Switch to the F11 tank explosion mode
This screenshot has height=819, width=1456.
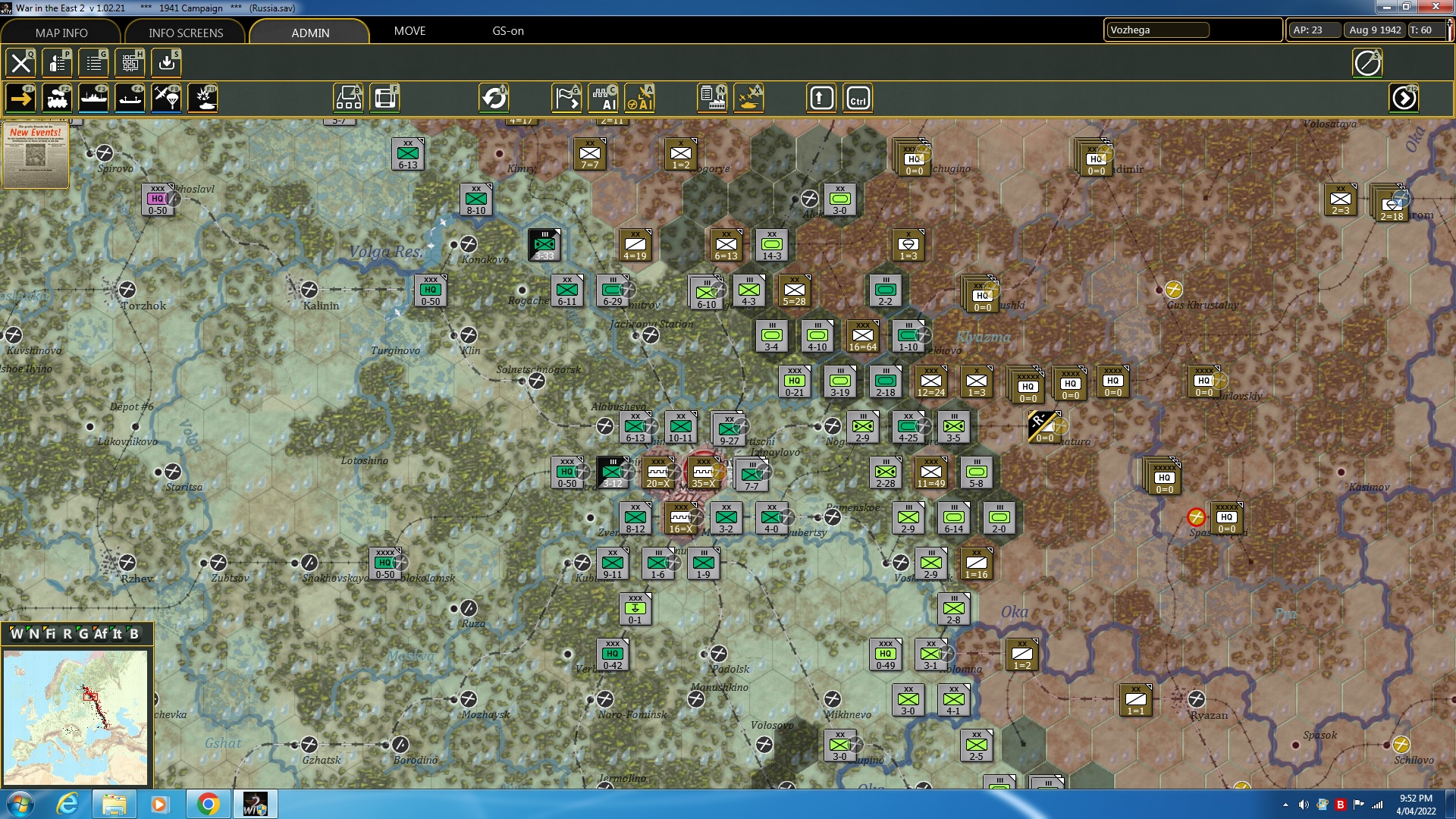click(202, 99)
